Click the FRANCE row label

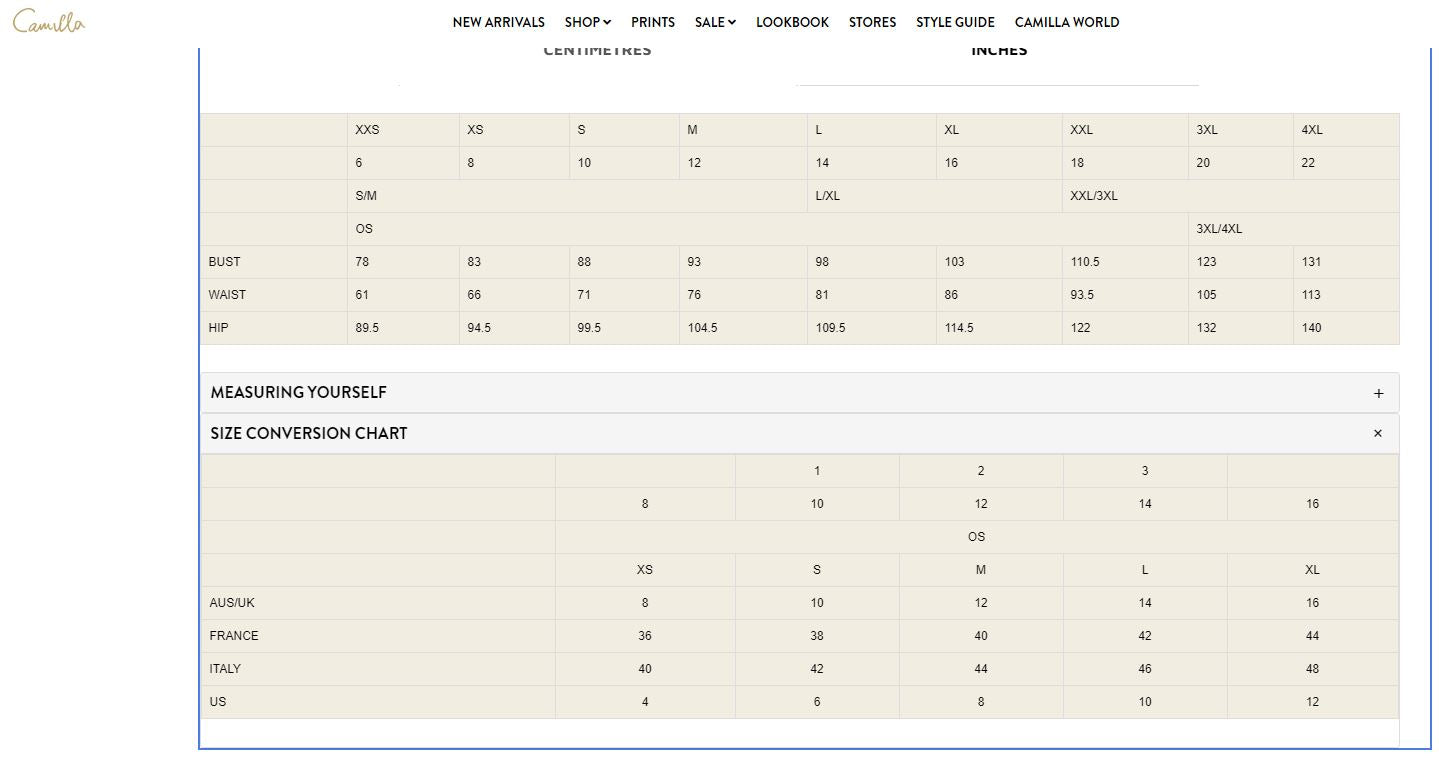233,636
